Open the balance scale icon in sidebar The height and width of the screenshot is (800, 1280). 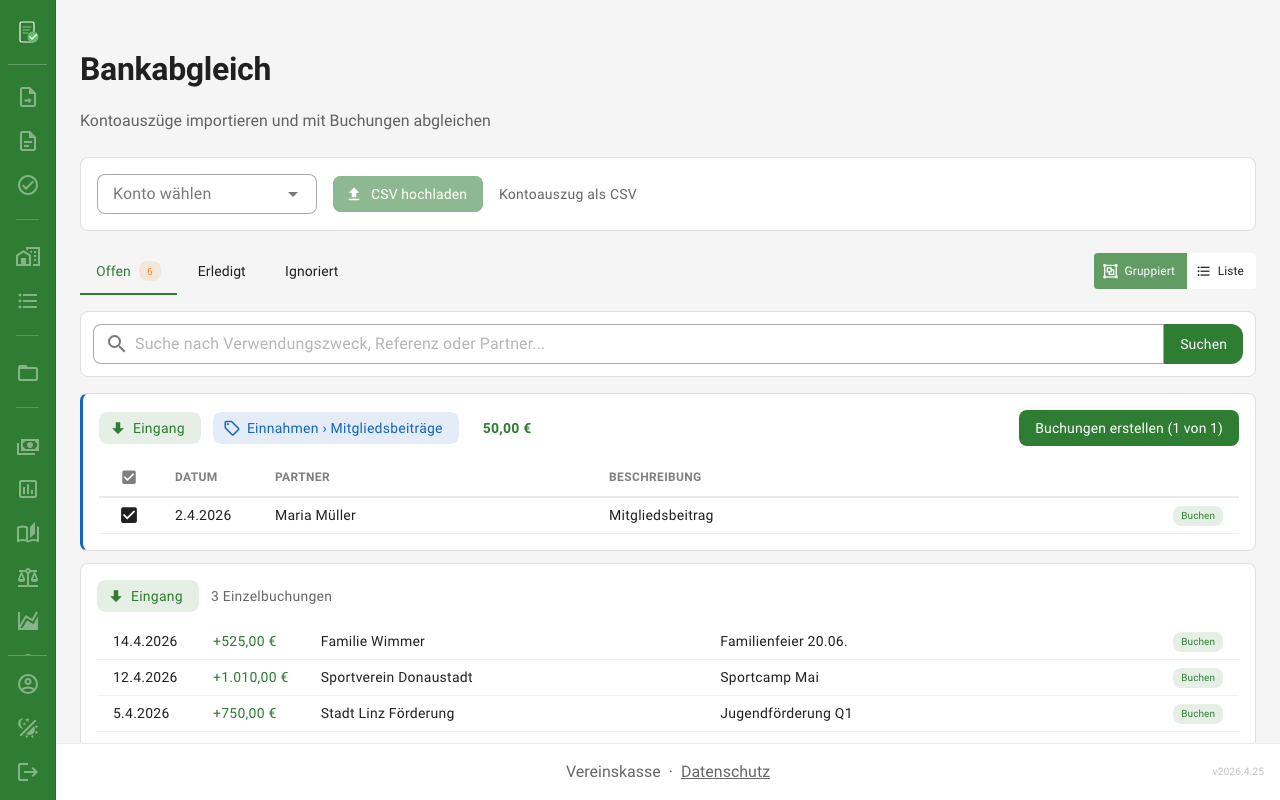point(28,577)
